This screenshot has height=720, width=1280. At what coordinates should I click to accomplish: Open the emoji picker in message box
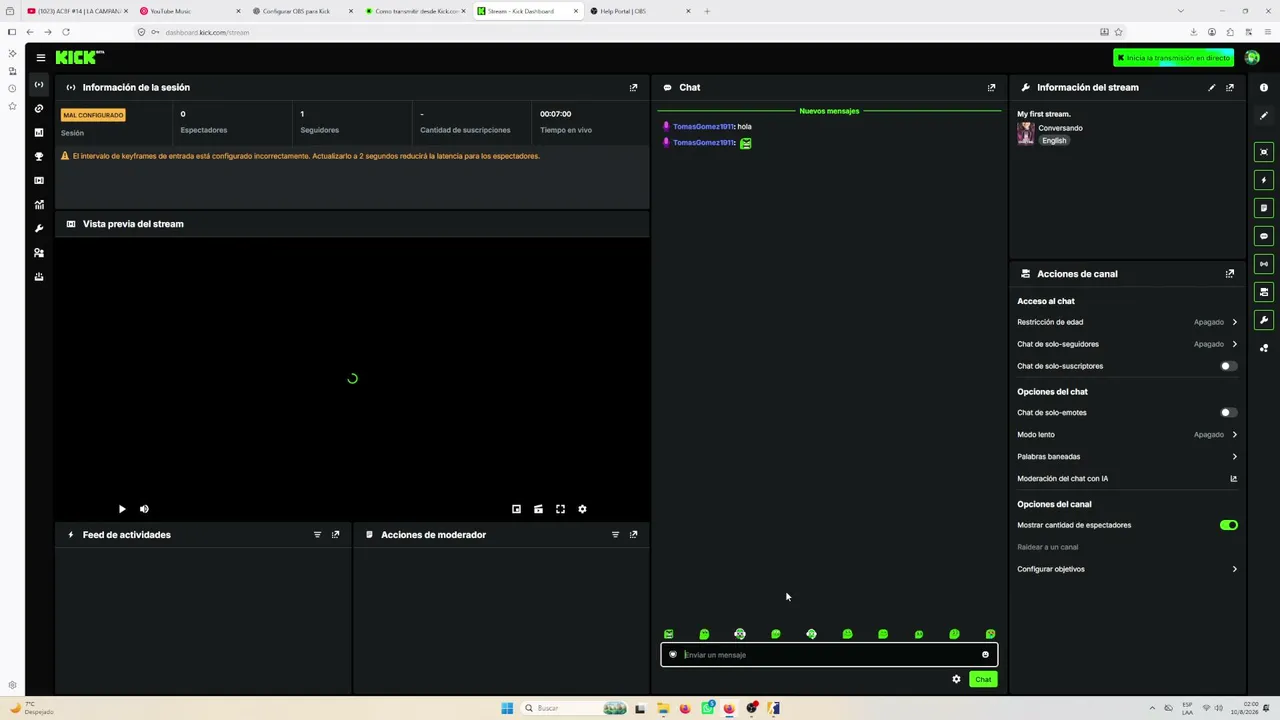[x=985, y=655]
